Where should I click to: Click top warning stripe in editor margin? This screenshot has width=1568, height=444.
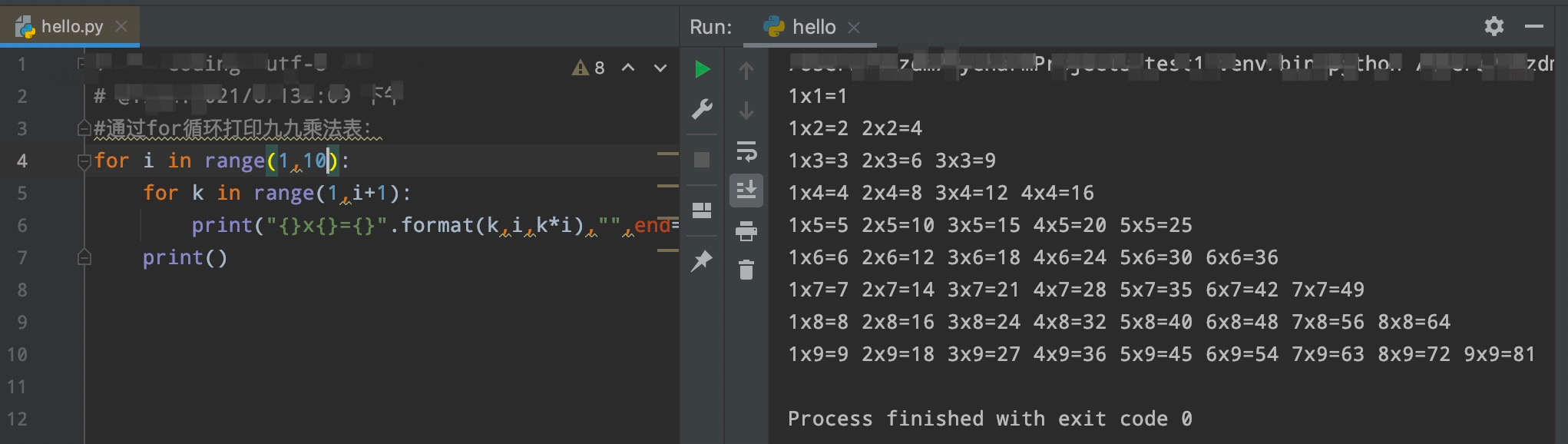click(x=668, y=154)
